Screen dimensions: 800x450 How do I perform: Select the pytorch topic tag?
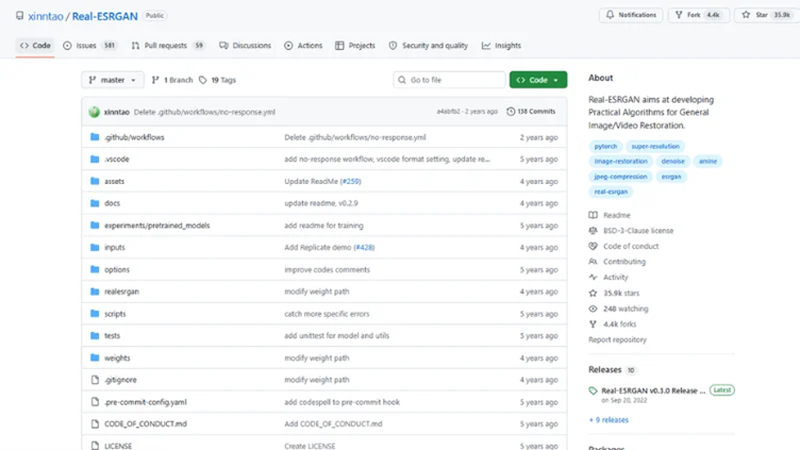[x=606, y=146]
